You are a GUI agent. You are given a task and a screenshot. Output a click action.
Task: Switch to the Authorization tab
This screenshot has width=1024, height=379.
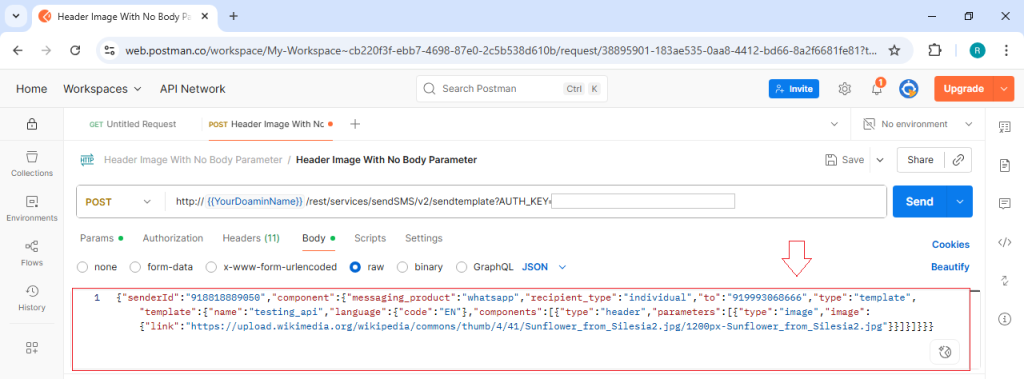pos(172,239)
